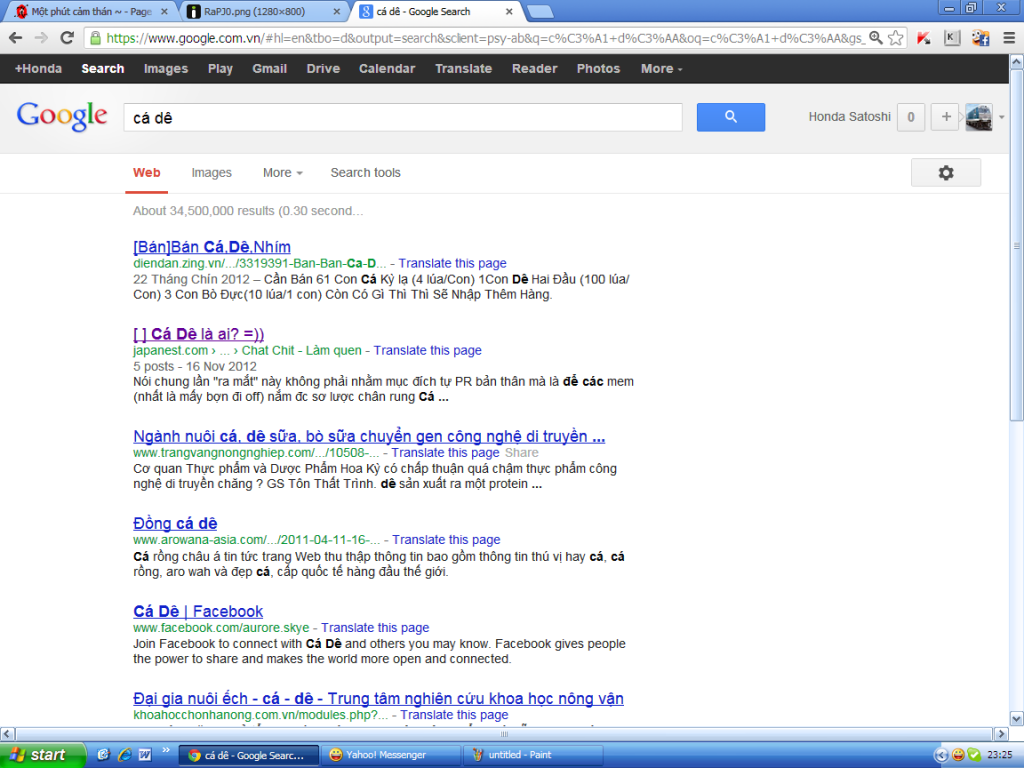Open the settings gear menu

click(x=945, y=173)
